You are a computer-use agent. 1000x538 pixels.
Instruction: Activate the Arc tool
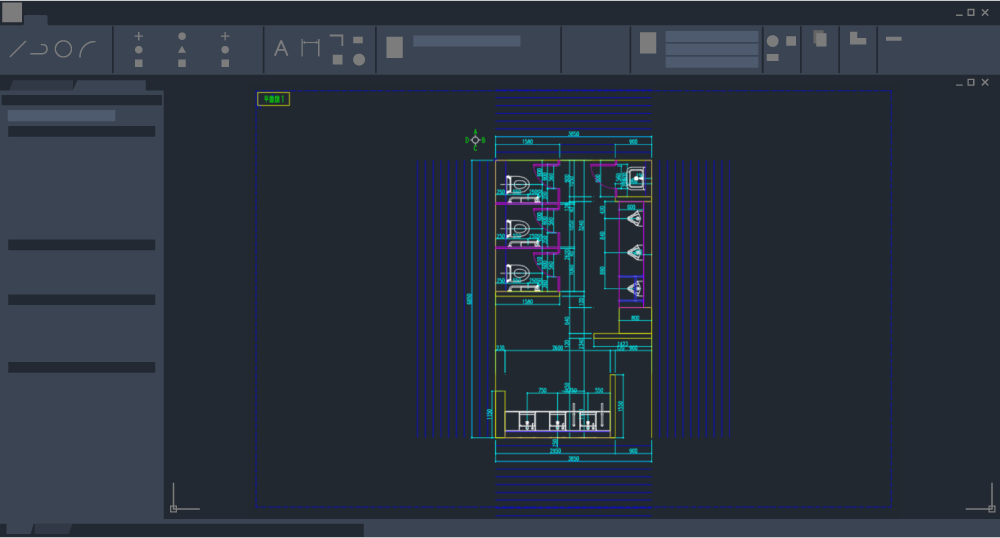[x=88, y=48]
